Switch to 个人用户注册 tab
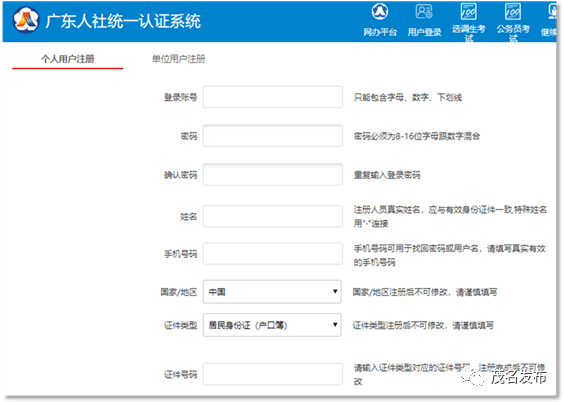The image size is (564, 402). [68, 59]
